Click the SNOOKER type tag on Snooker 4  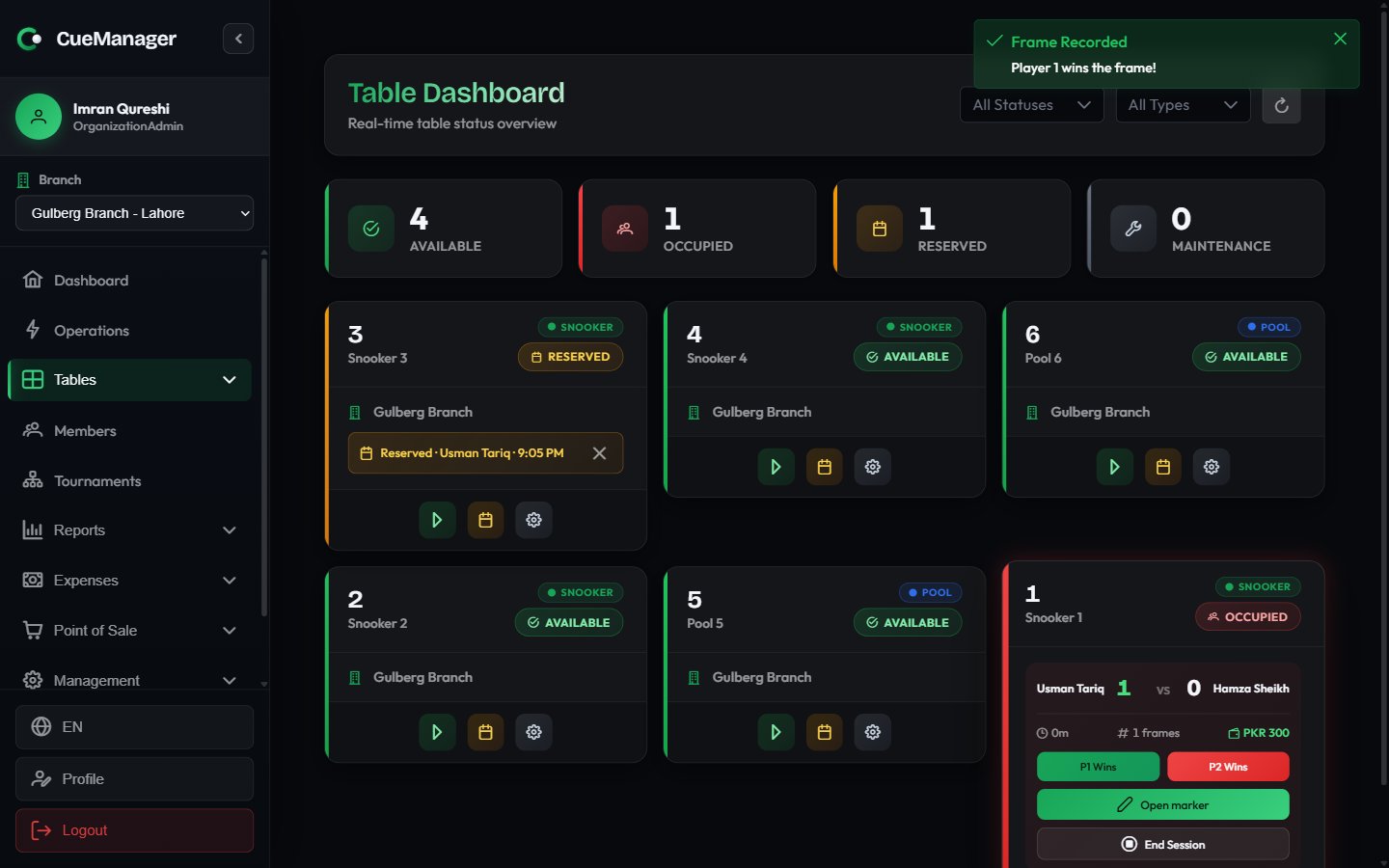pyautogui.click(x=918, y=327)
